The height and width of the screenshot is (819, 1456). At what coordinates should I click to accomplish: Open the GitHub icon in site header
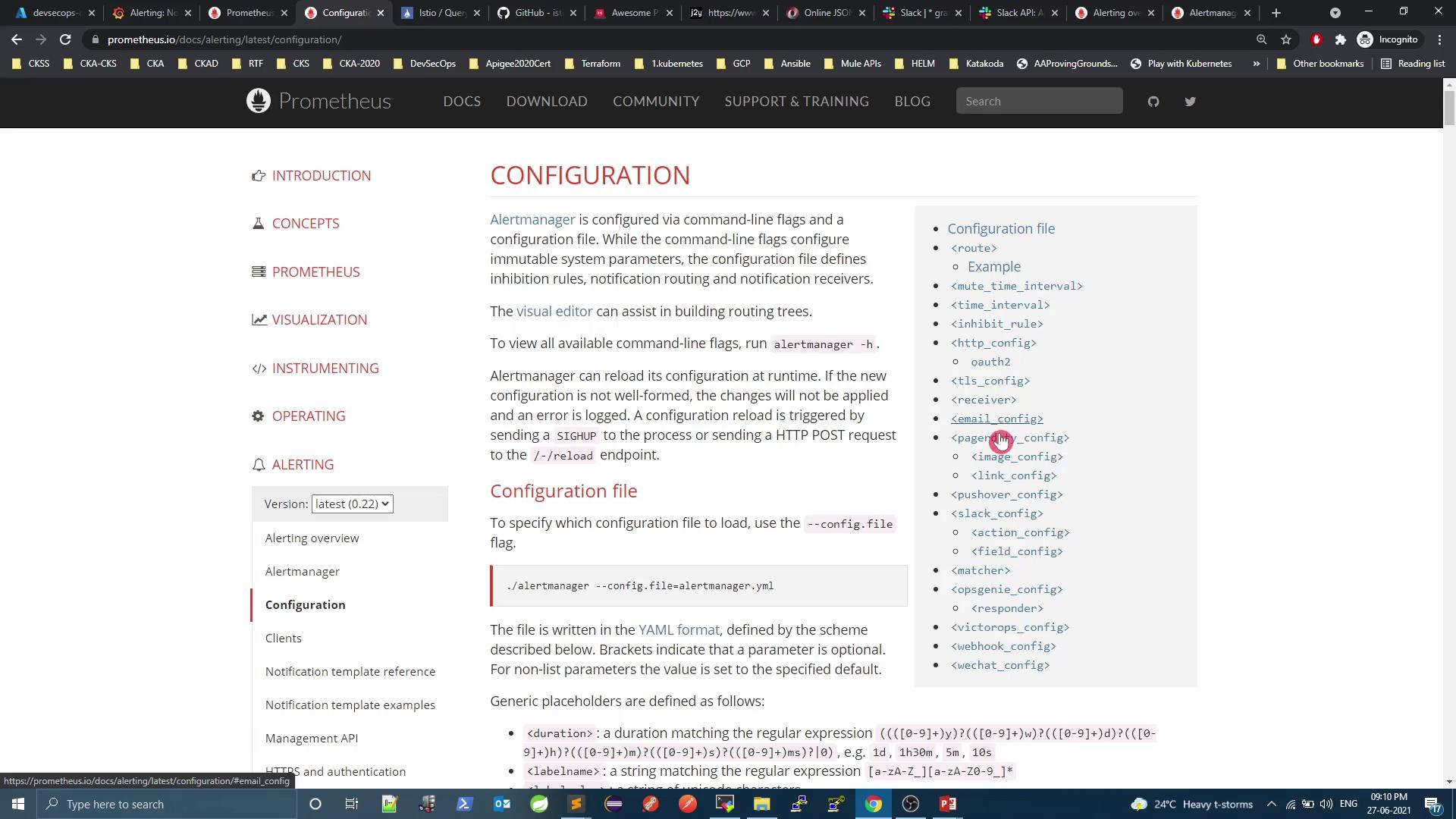[x=1153, y=102]
